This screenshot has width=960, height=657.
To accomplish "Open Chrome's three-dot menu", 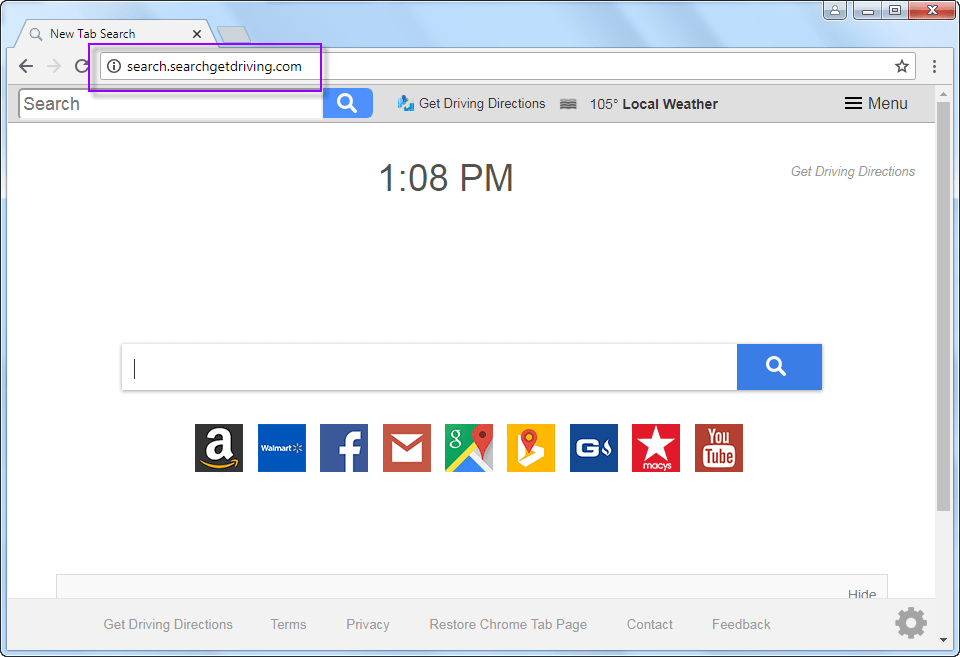I will click(x=934, y=66).
